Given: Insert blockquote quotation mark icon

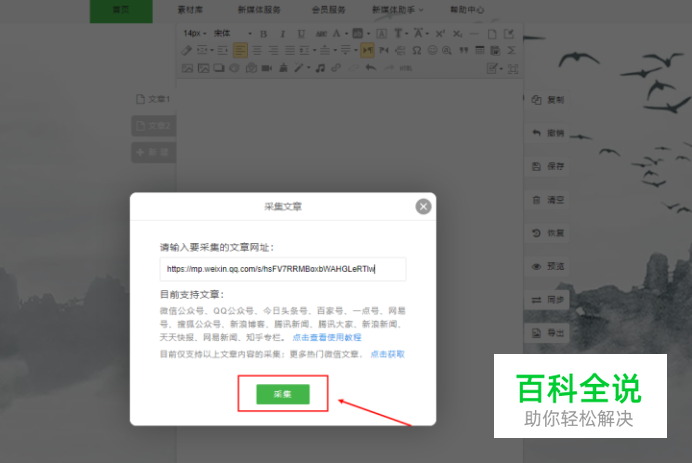Looking at the screenshot, I should pos(463,50).
